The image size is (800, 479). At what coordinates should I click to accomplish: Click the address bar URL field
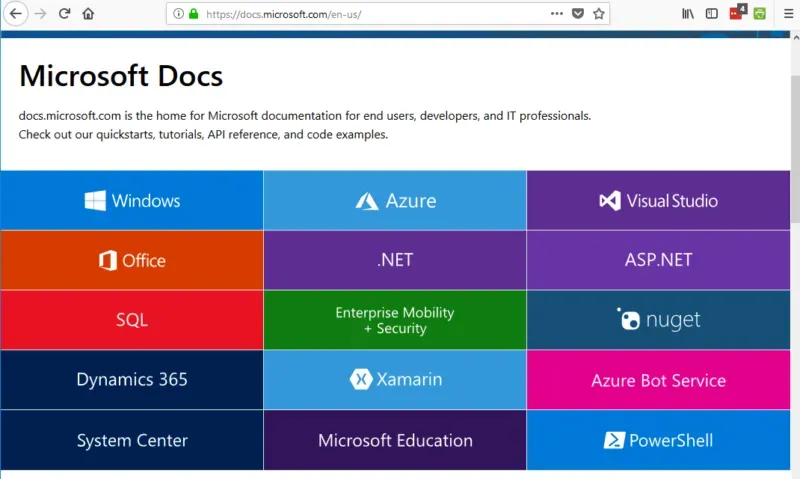(x=370, y=14)
